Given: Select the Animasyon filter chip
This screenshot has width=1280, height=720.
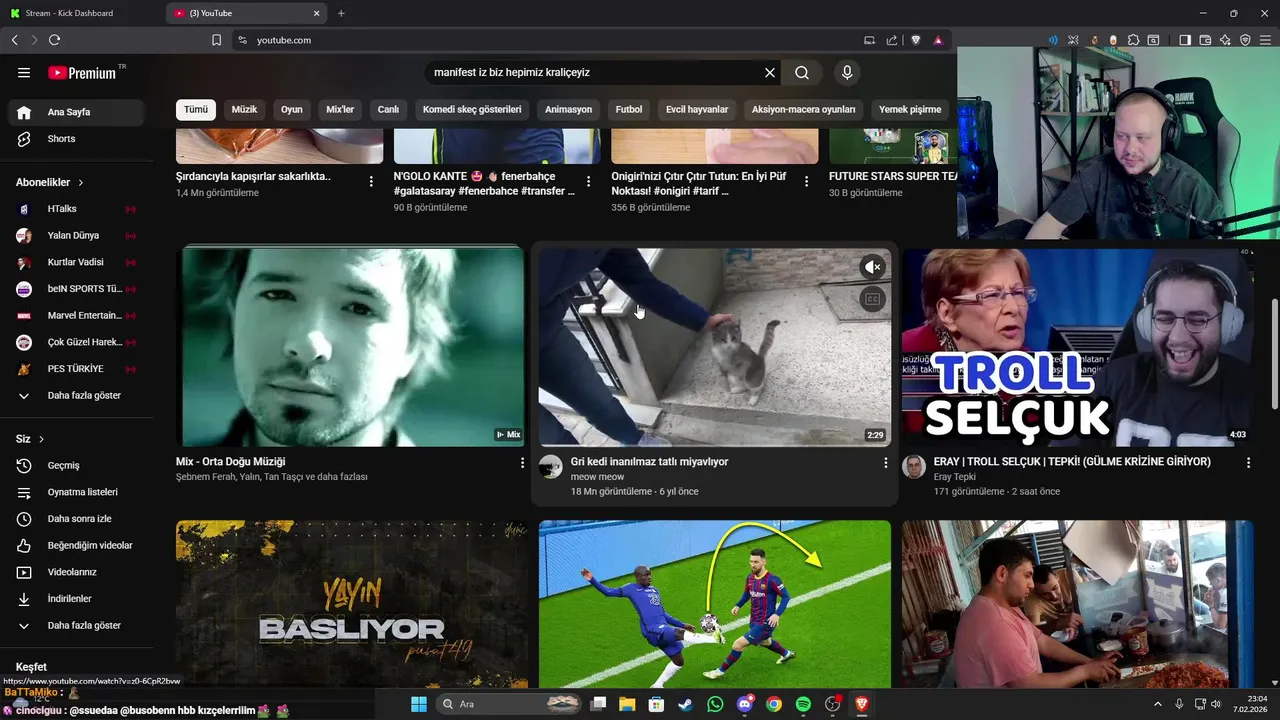Looking at the screenshot, I should point(568,109).
